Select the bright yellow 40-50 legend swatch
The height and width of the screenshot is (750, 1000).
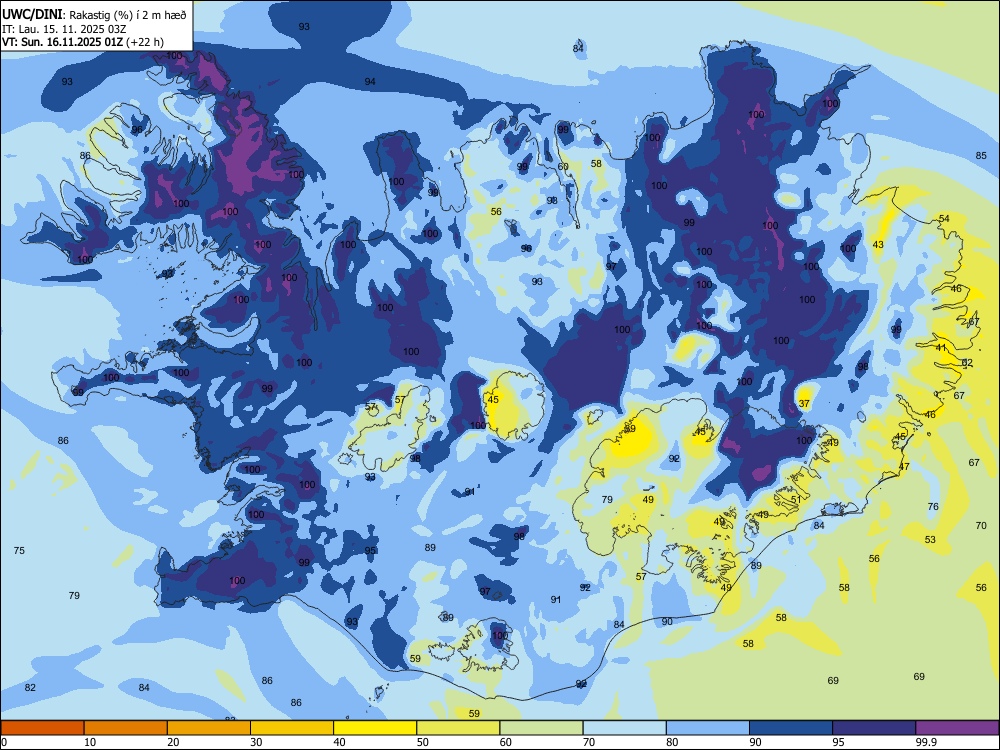[375, 728]
